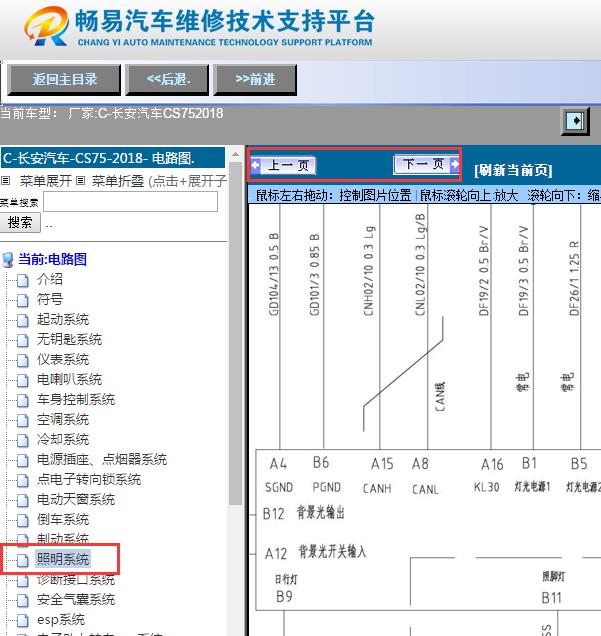Click the page icon beside 冷却系统
Viewport: 601px width, 636px height.
(x=23, y=440)
